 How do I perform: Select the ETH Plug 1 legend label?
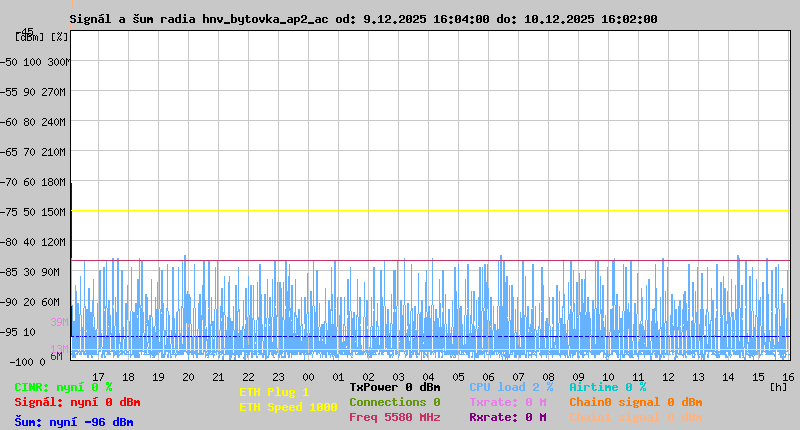(274, 392)
